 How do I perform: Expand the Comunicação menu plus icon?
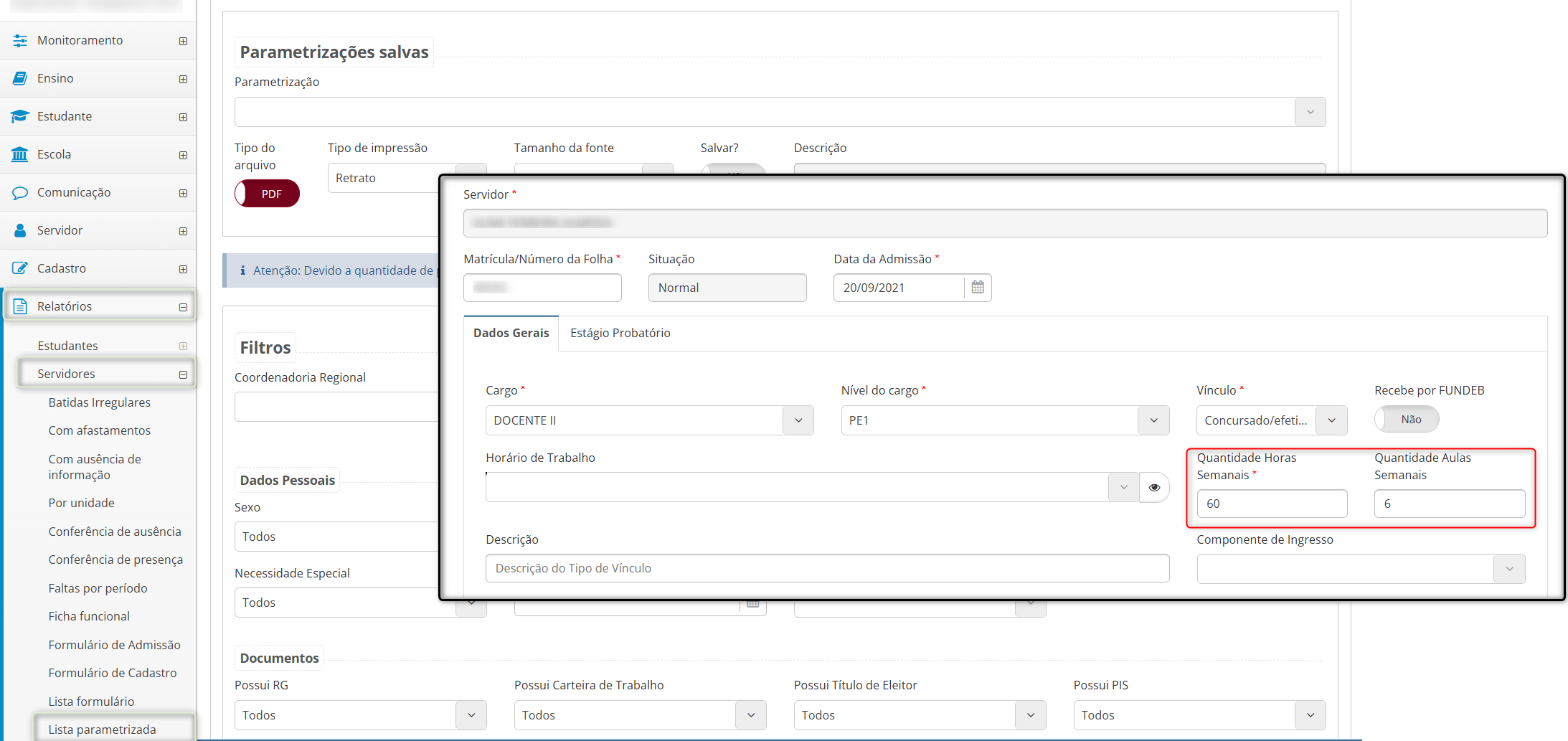coord(183,193)
